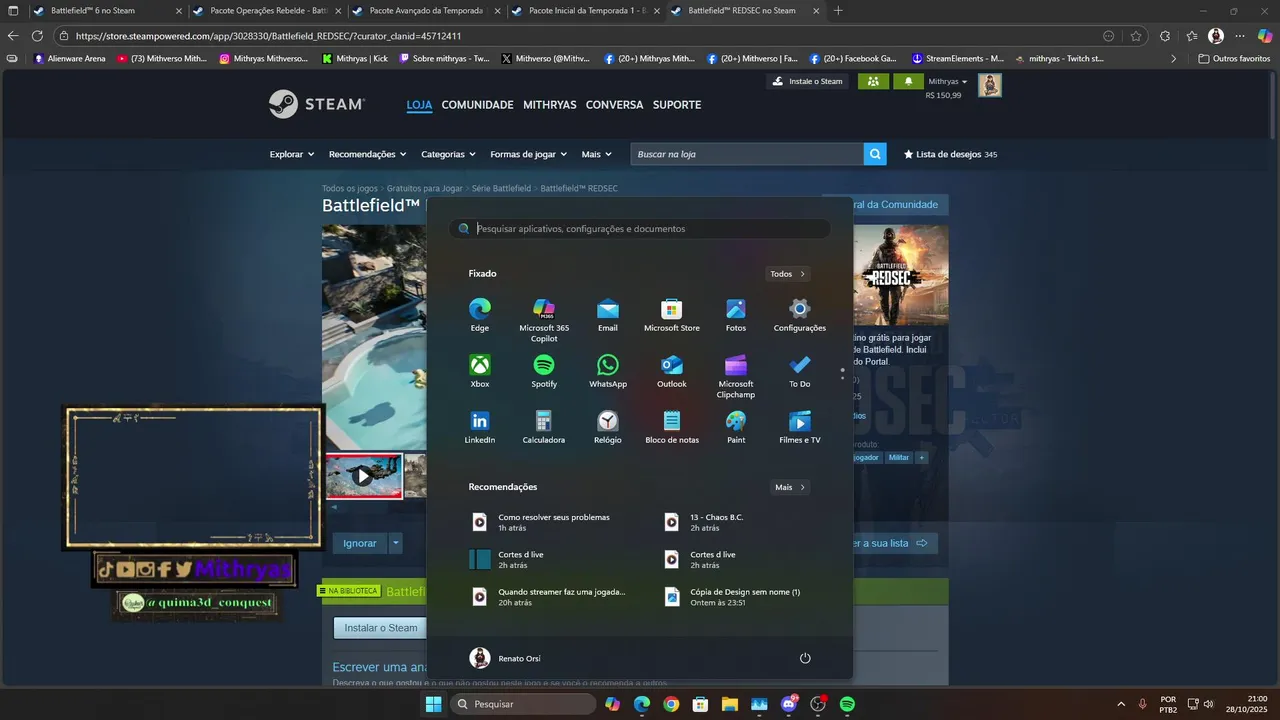Click the Start menu power button
1280x720 pixels.
tap(805, 658)
